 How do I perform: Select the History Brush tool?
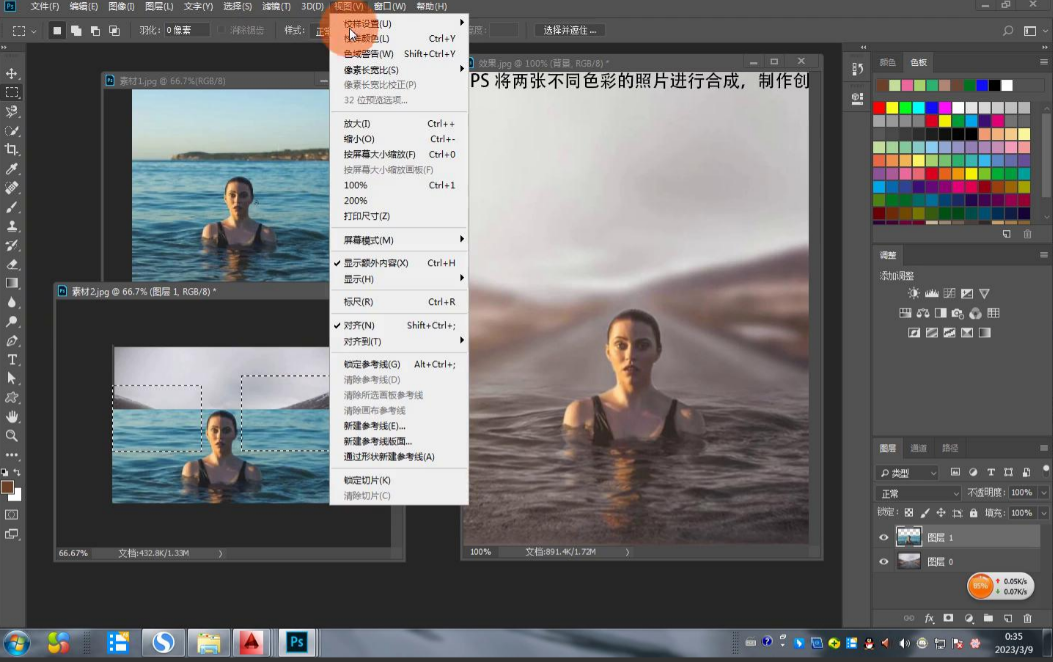pos(12,245)
